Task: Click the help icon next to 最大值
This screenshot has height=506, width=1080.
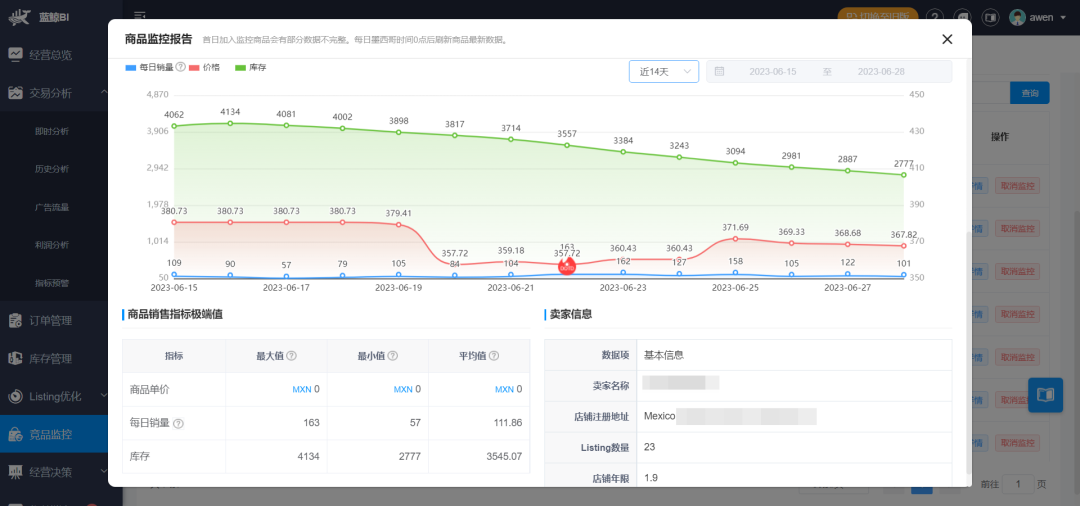Action: pyautogui.click(x=291, y=356)
